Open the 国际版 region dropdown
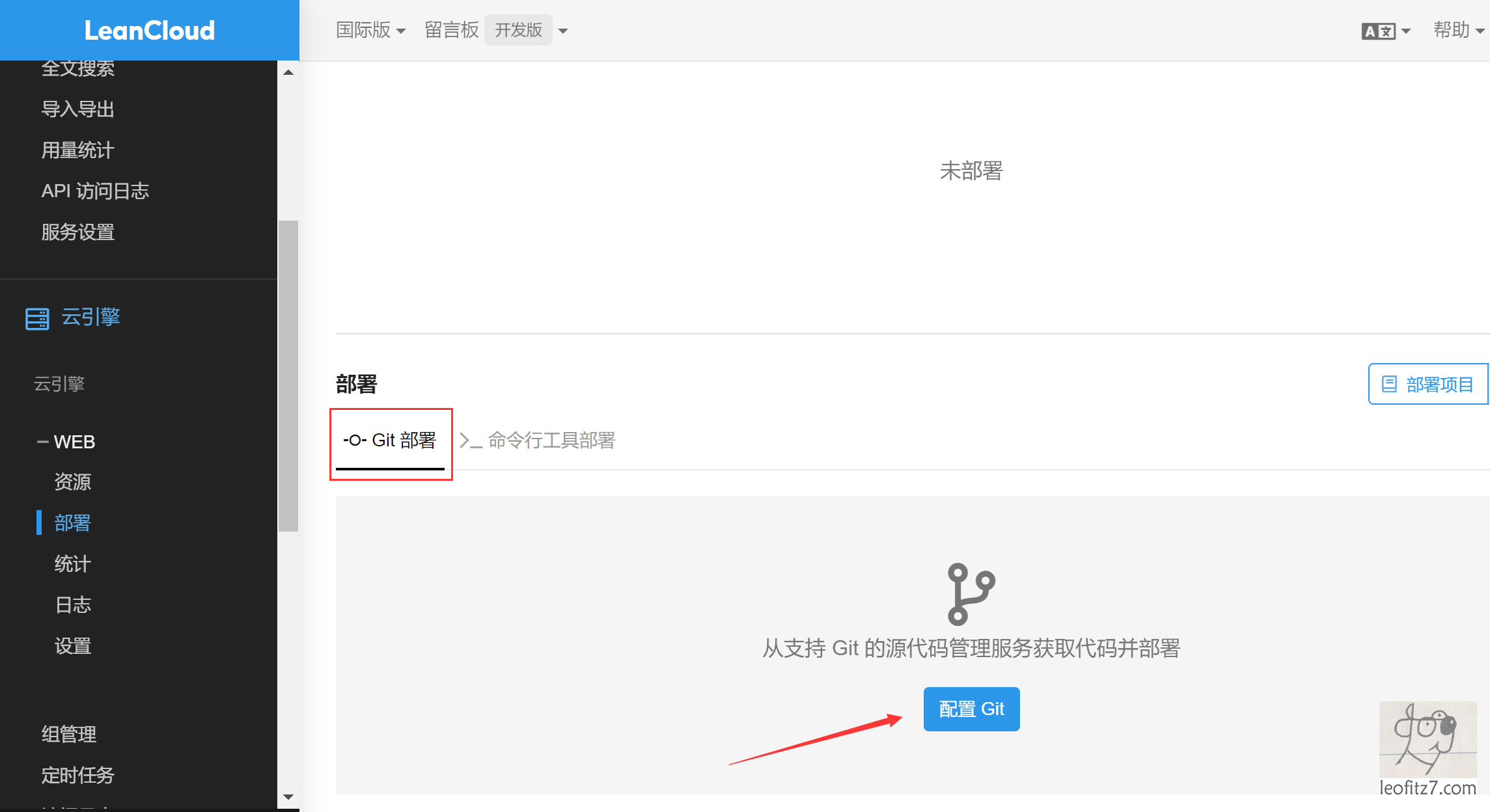 click(x=370, y=31)
